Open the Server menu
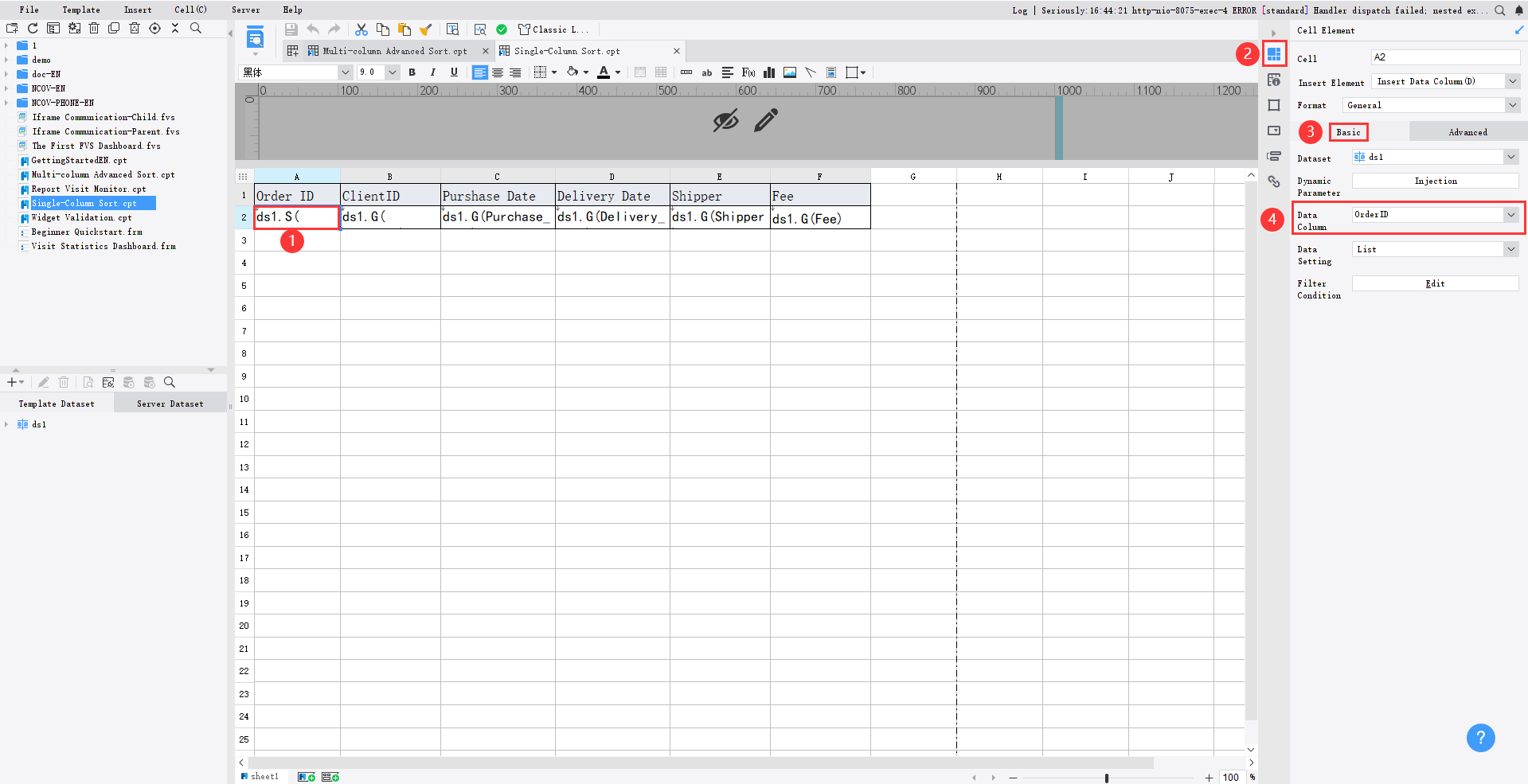This screenshot has width=1528, height=784. (x=245, y=10)
